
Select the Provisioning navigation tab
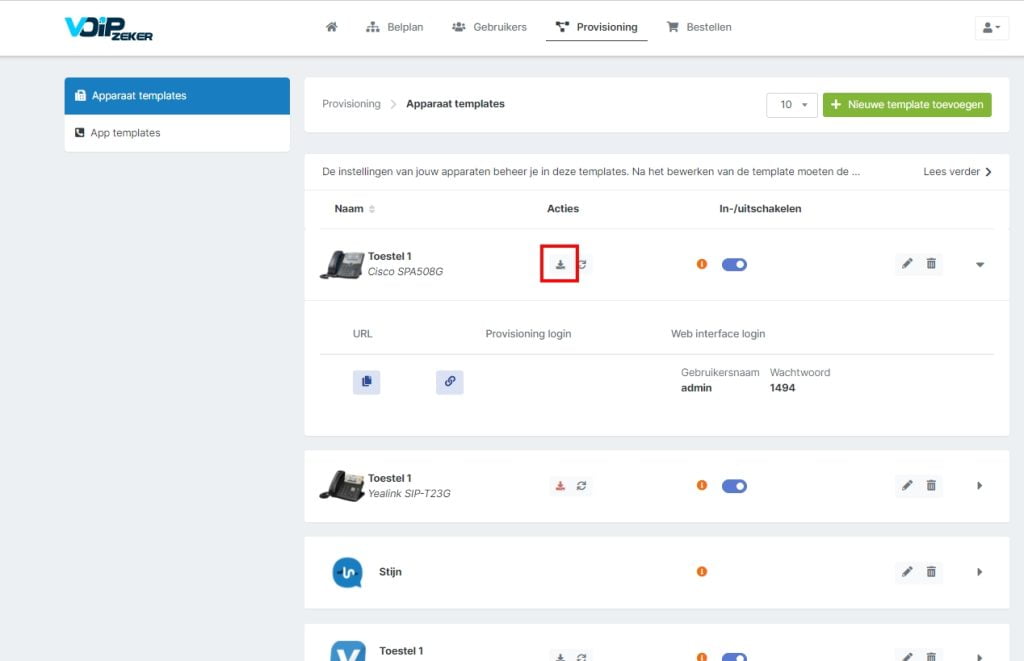pos(596,27)
